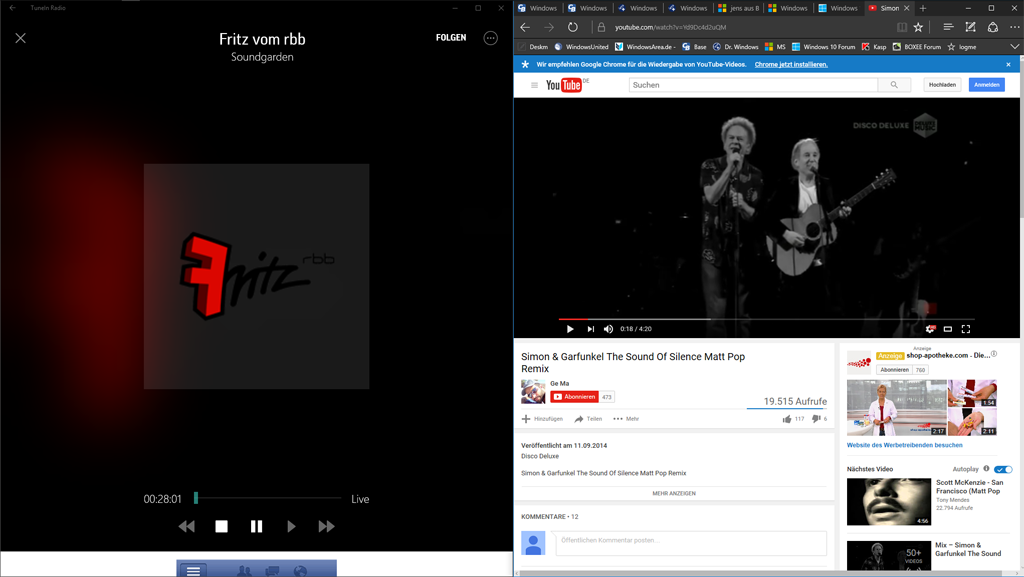Screen dimensions: 1024x577
Task: Click the Edge share icon
Action: click(x=993, y=27)
